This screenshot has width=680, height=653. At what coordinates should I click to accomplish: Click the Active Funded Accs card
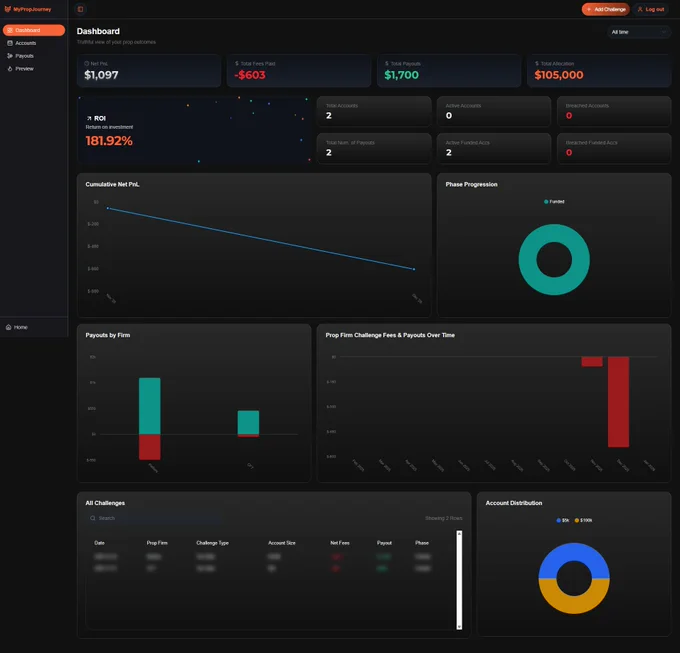pos(494,148)
